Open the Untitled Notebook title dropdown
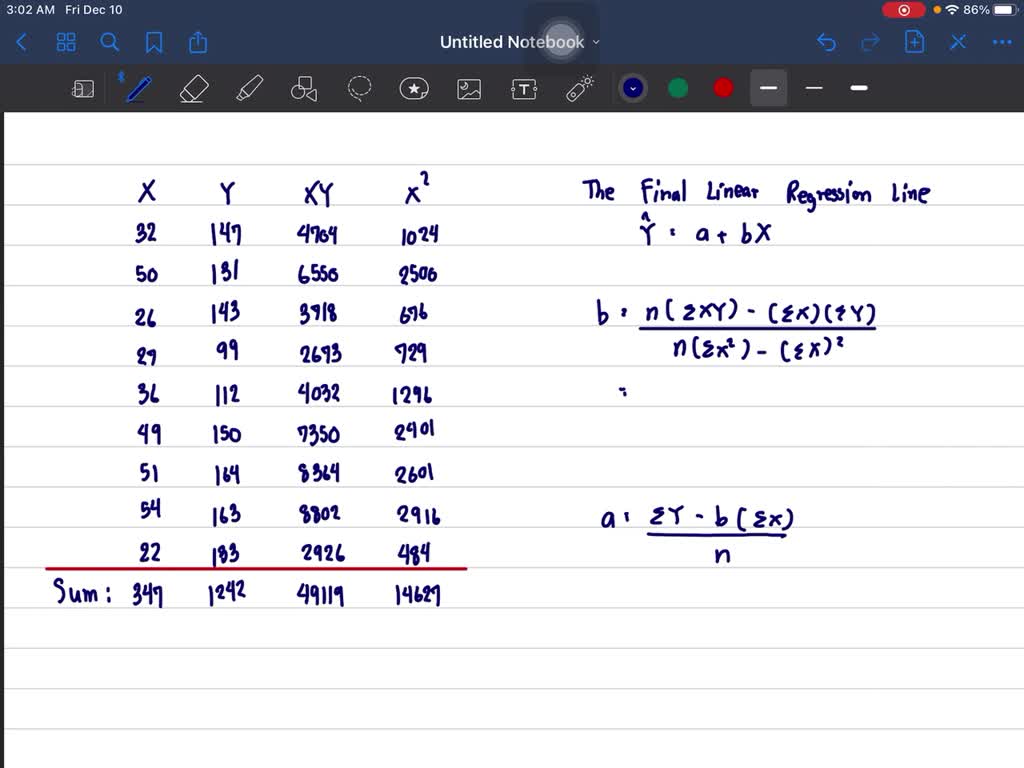 tap(595, 42)
